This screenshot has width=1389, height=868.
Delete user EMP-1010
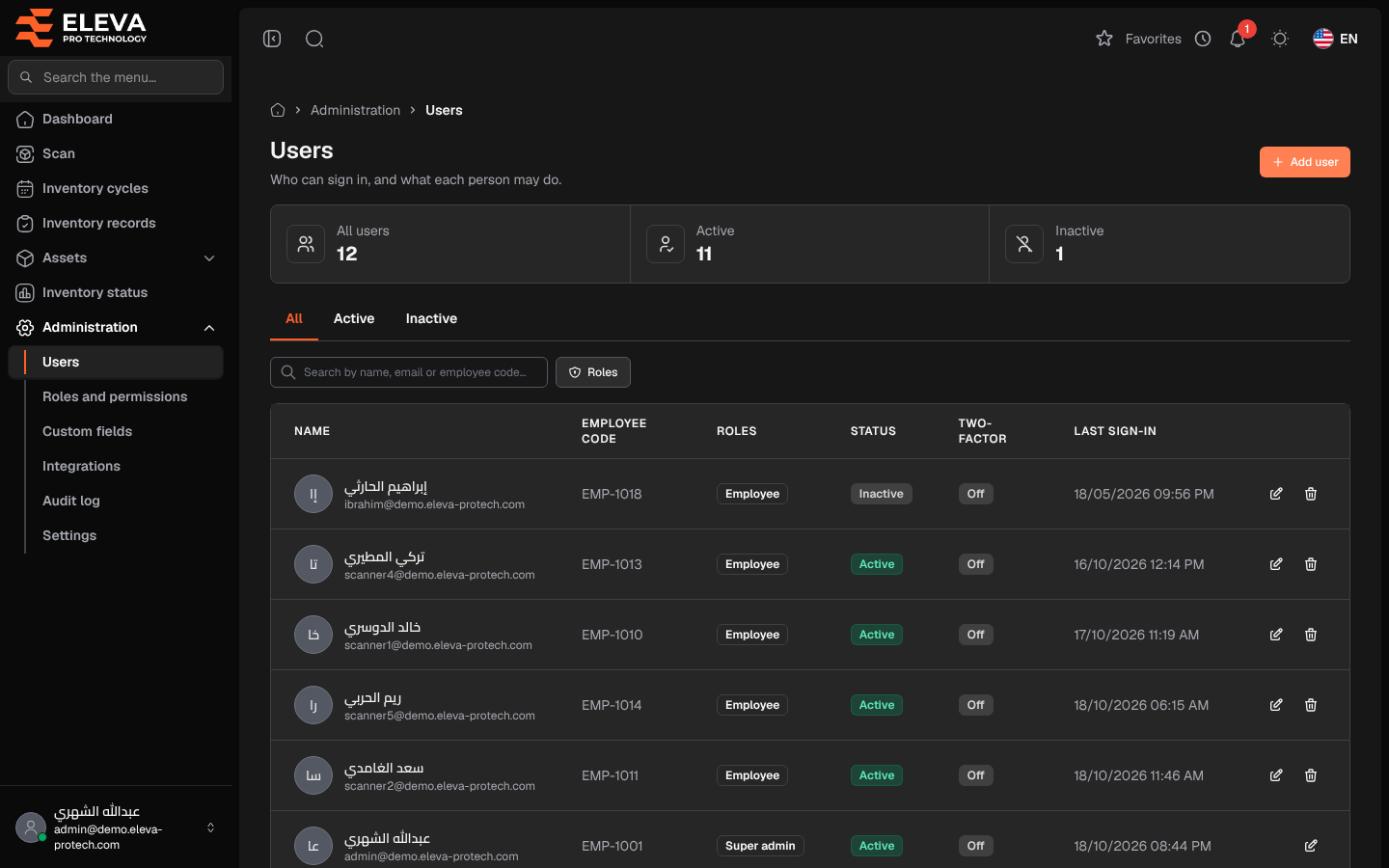pos(1311,635)
